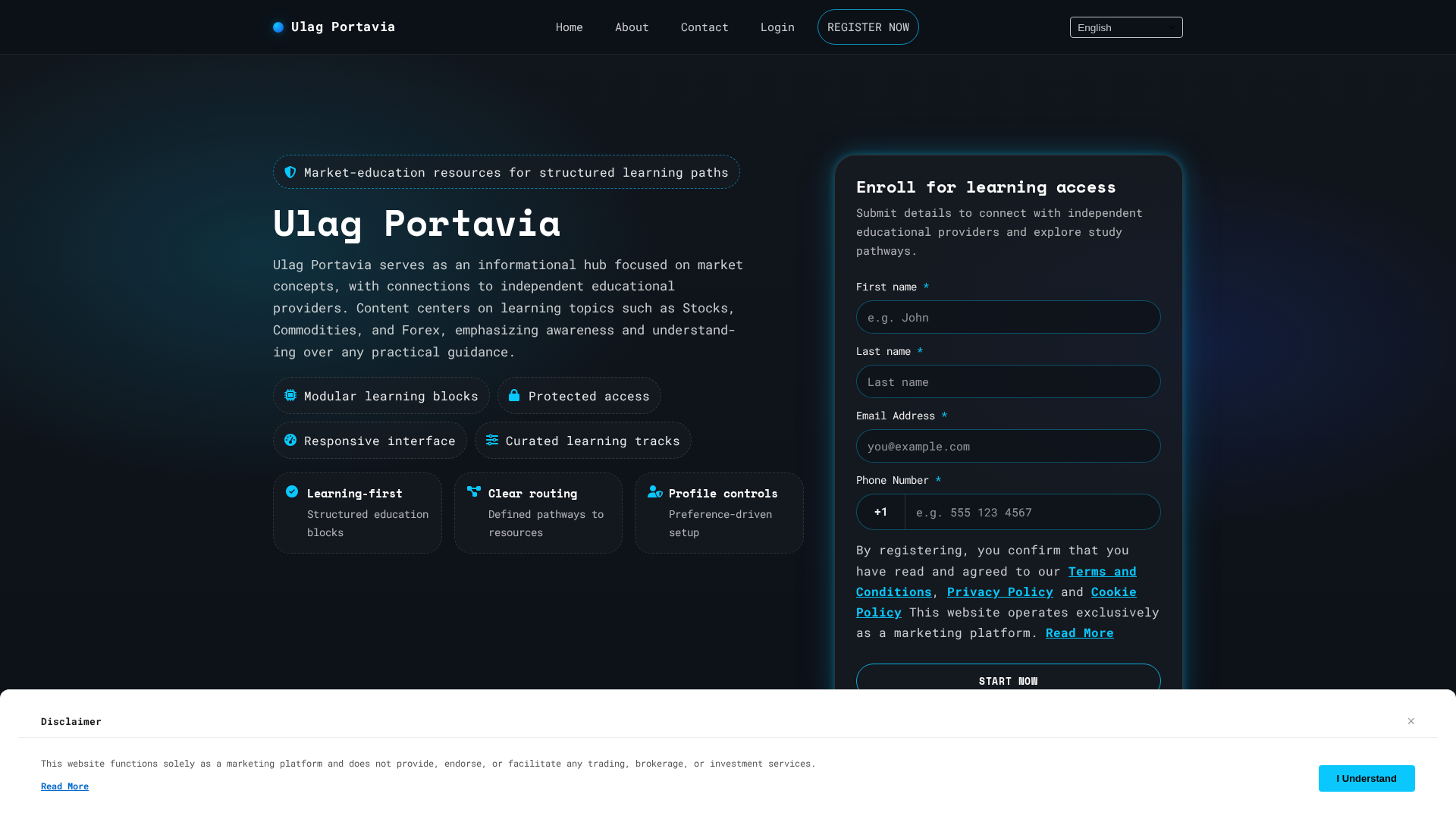The image size is (1456, 819).
Task: Click the Clear routing card title
Action: [532, 493]
